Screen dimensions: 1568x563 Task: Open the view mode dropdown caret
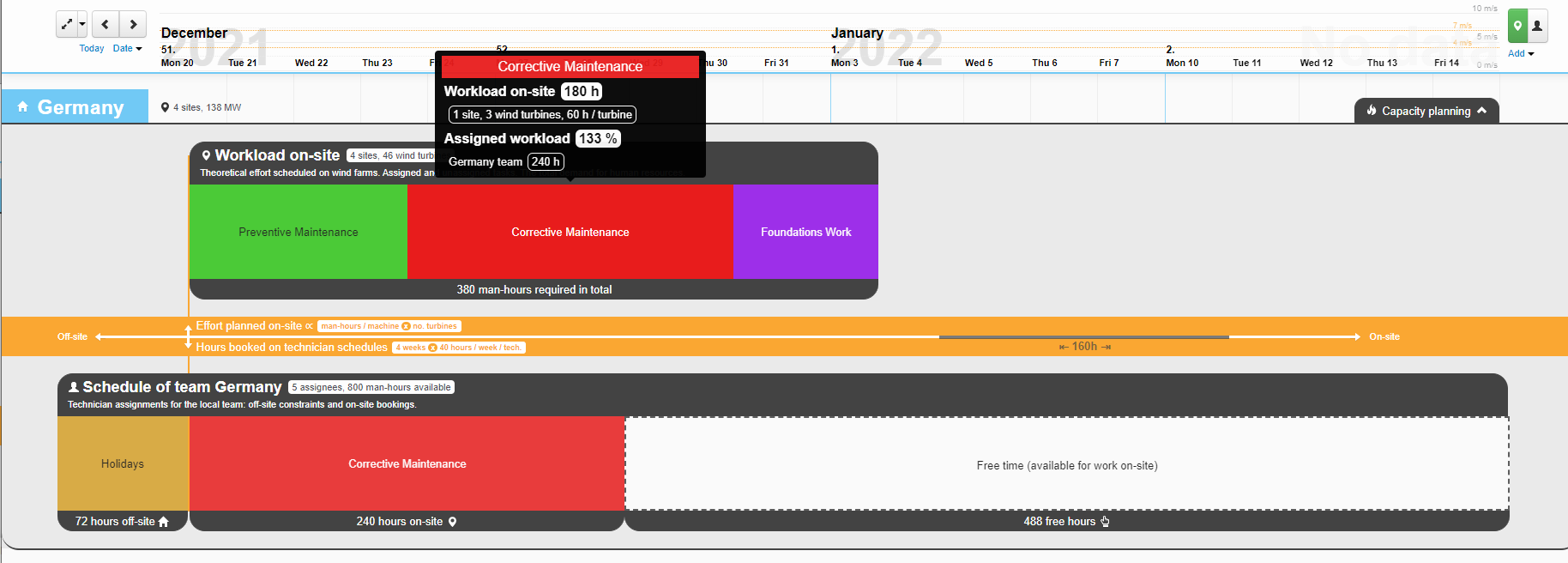pos(82,24)
